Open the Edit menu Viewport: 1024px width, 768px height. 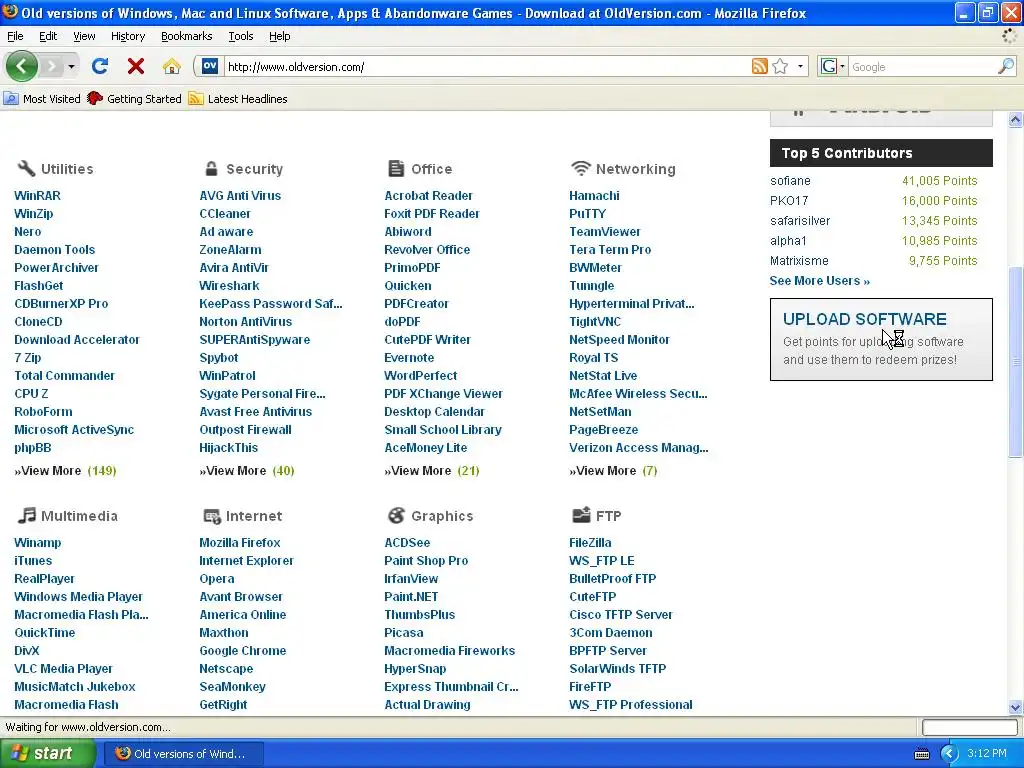tap(48, 36)
